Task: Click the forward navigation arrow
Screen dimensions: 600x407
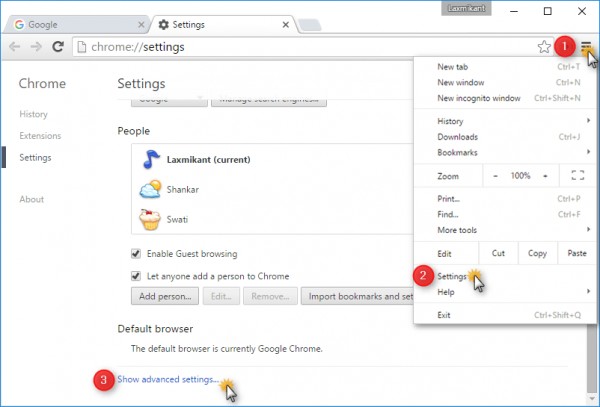Action: [x=36, y=47]
